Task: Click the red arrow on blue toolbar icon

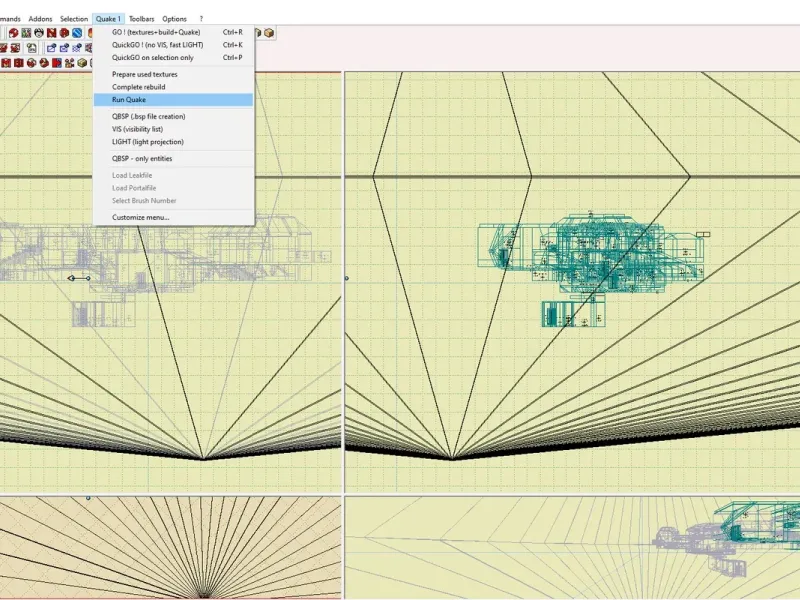Action: pos(57,63)
